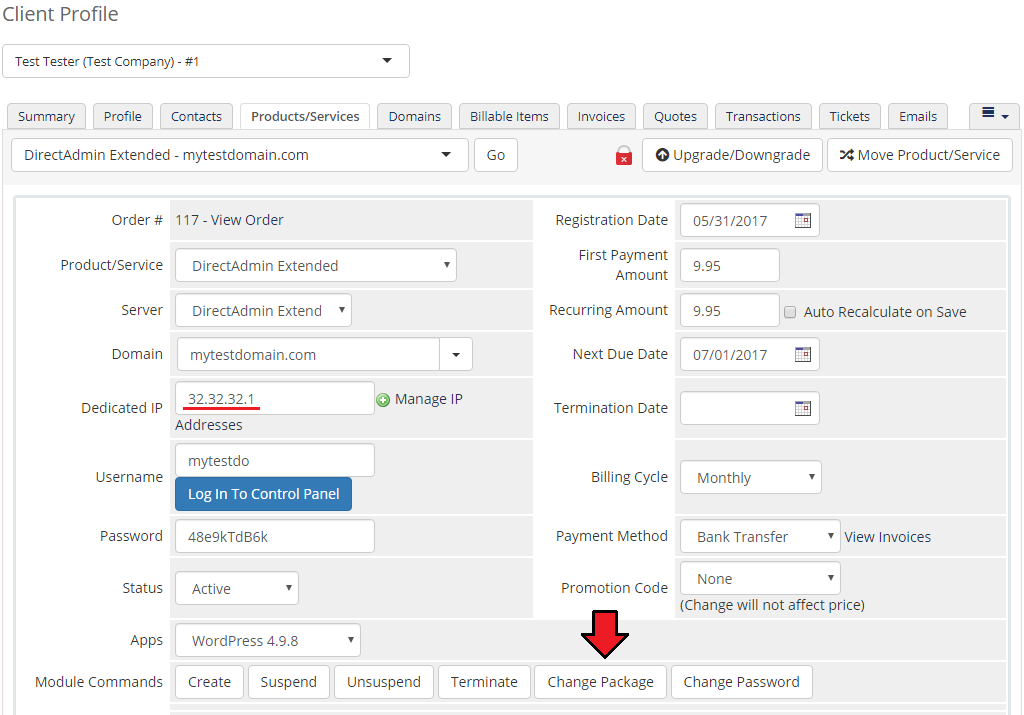Click Log In To Control Panel
Screen dimensions: 1024x715
click(x=263, y=494)
